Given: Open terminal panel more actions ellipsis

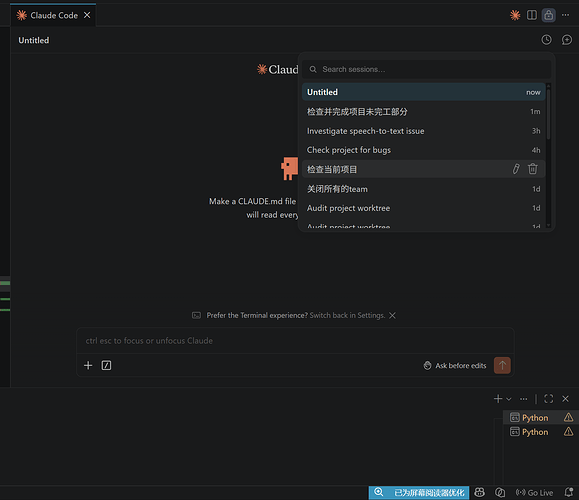Looking at the screenshot, I should click(524, 399).
